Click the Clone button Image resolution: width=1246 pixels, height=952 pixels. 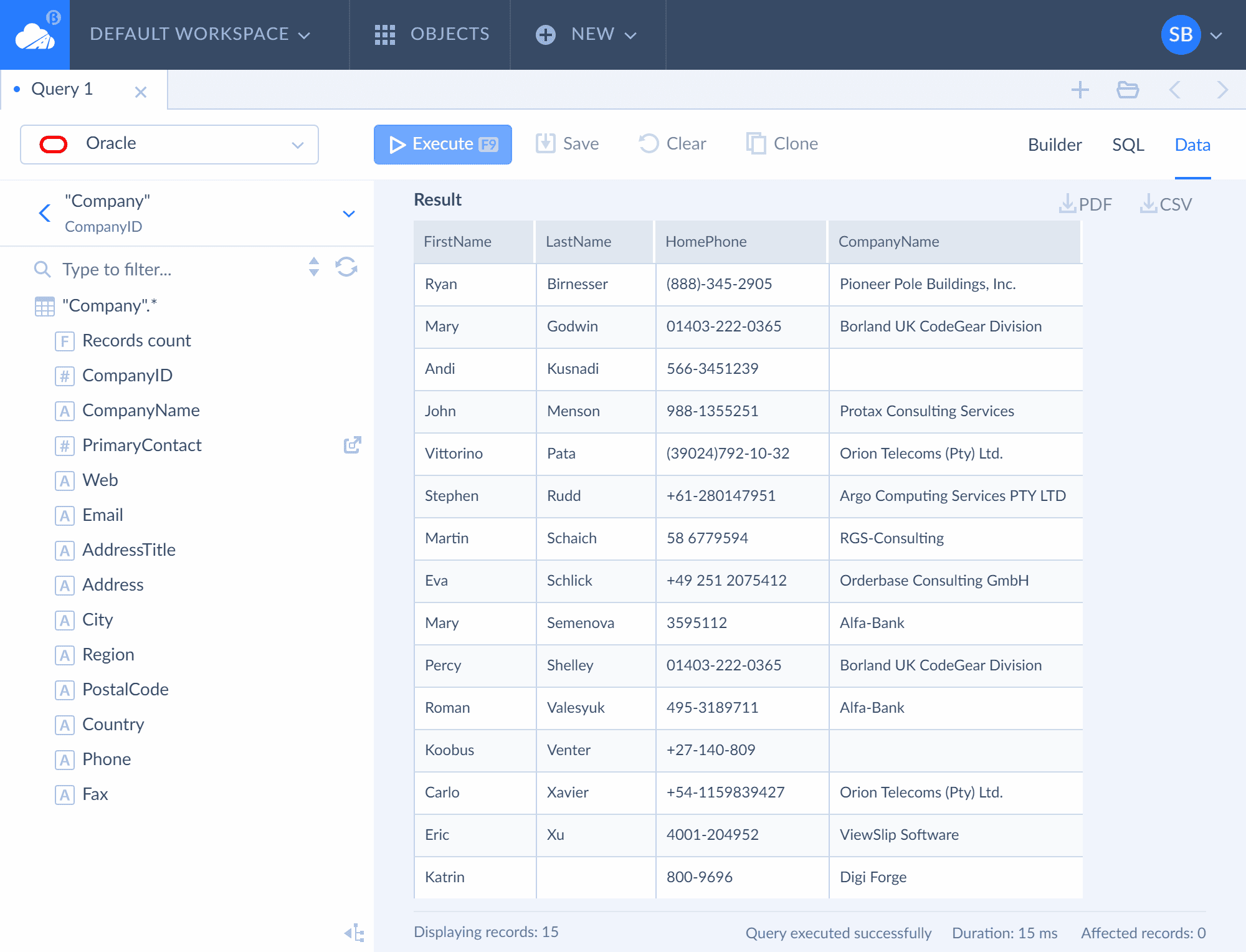tap(782, 144)
